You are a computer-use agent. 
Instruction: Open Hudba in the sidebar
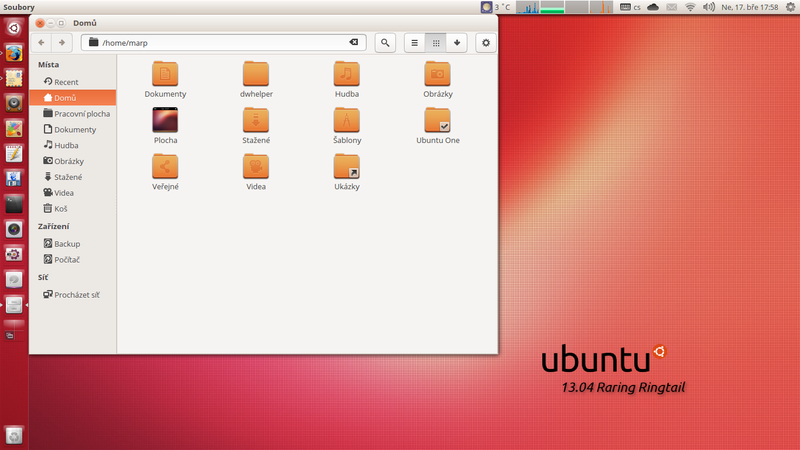72,145
